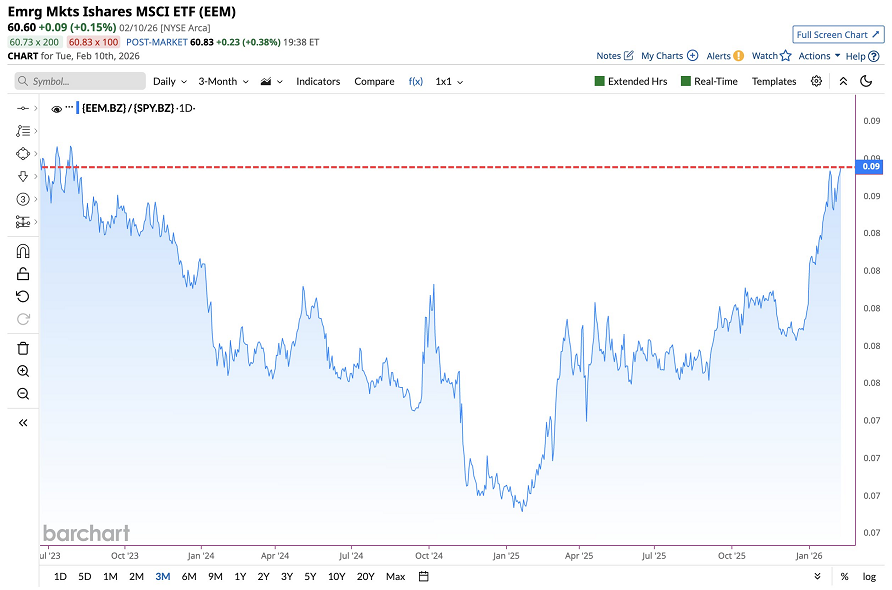Focus the Symbol search field
This screenshot has height=590, width=892.
[x=80, y=81]
